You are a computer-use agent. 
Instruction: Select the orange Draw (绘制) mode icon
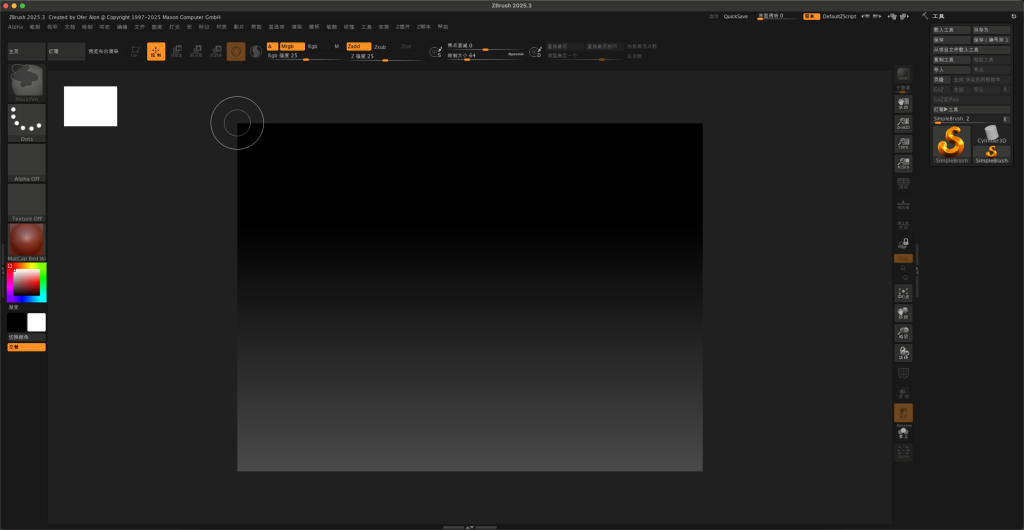[156, 52]
